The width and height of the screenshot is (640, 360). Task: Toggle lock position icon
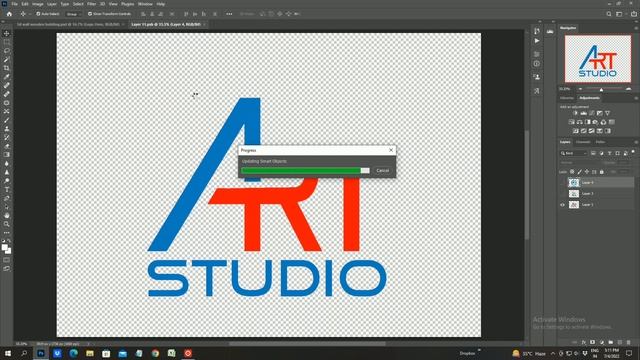click(587, 172)
